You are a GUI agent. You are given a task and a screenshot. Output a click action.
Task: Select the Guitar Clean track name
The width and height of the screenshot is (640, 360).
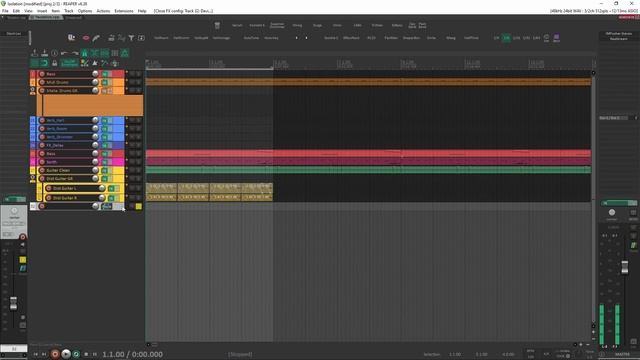pos(58,170)
